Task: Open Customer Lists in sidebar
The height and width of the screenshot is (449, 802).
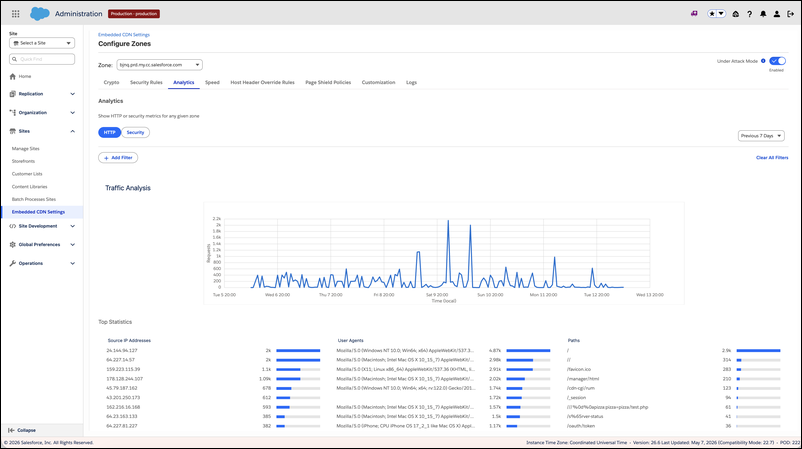Action: (x=27, y=174)
